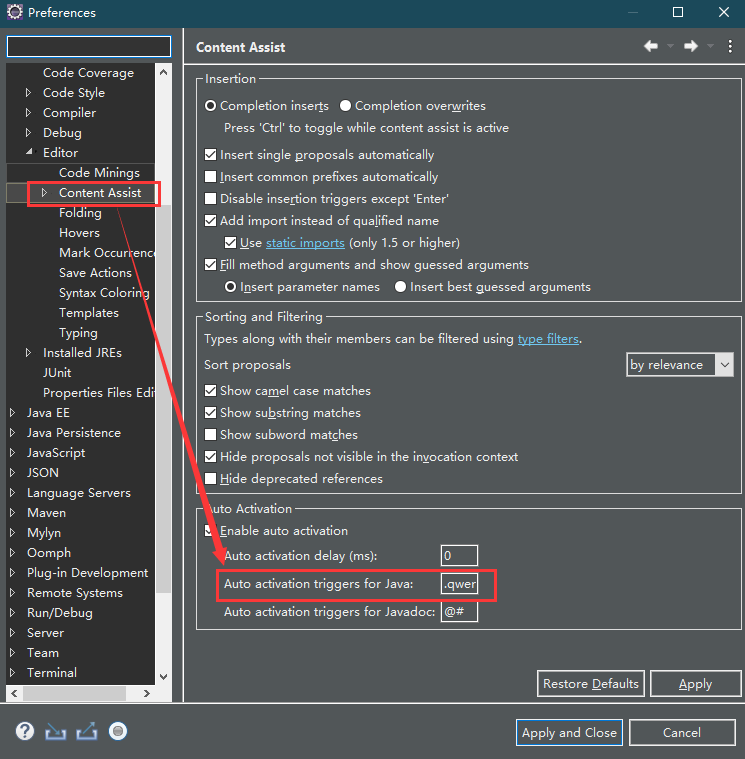This screenshot has height=759, width=745.
Task: Click the Preferences window gear icon
Action: pos(15,12)
